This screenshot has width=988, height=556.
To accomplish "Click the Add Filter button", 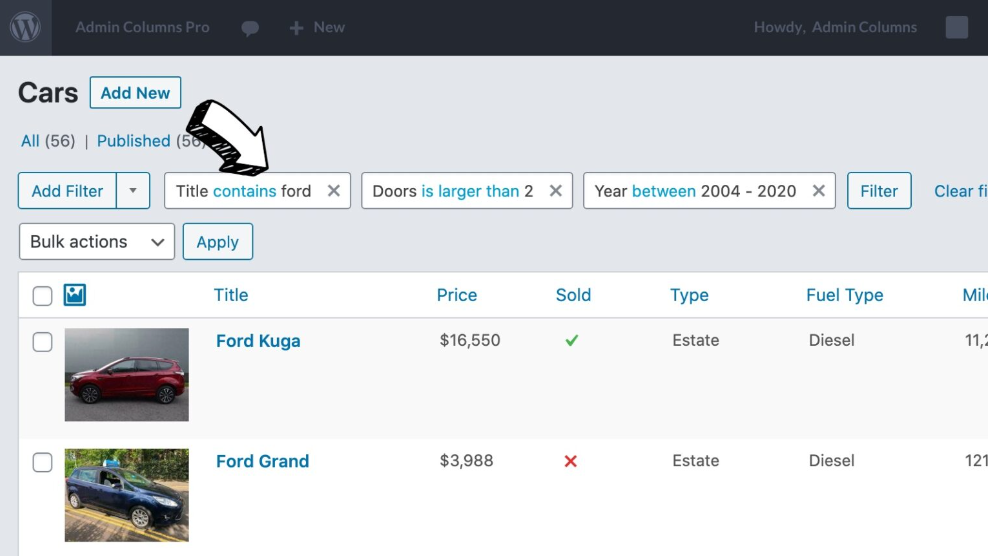I will 67,190.
